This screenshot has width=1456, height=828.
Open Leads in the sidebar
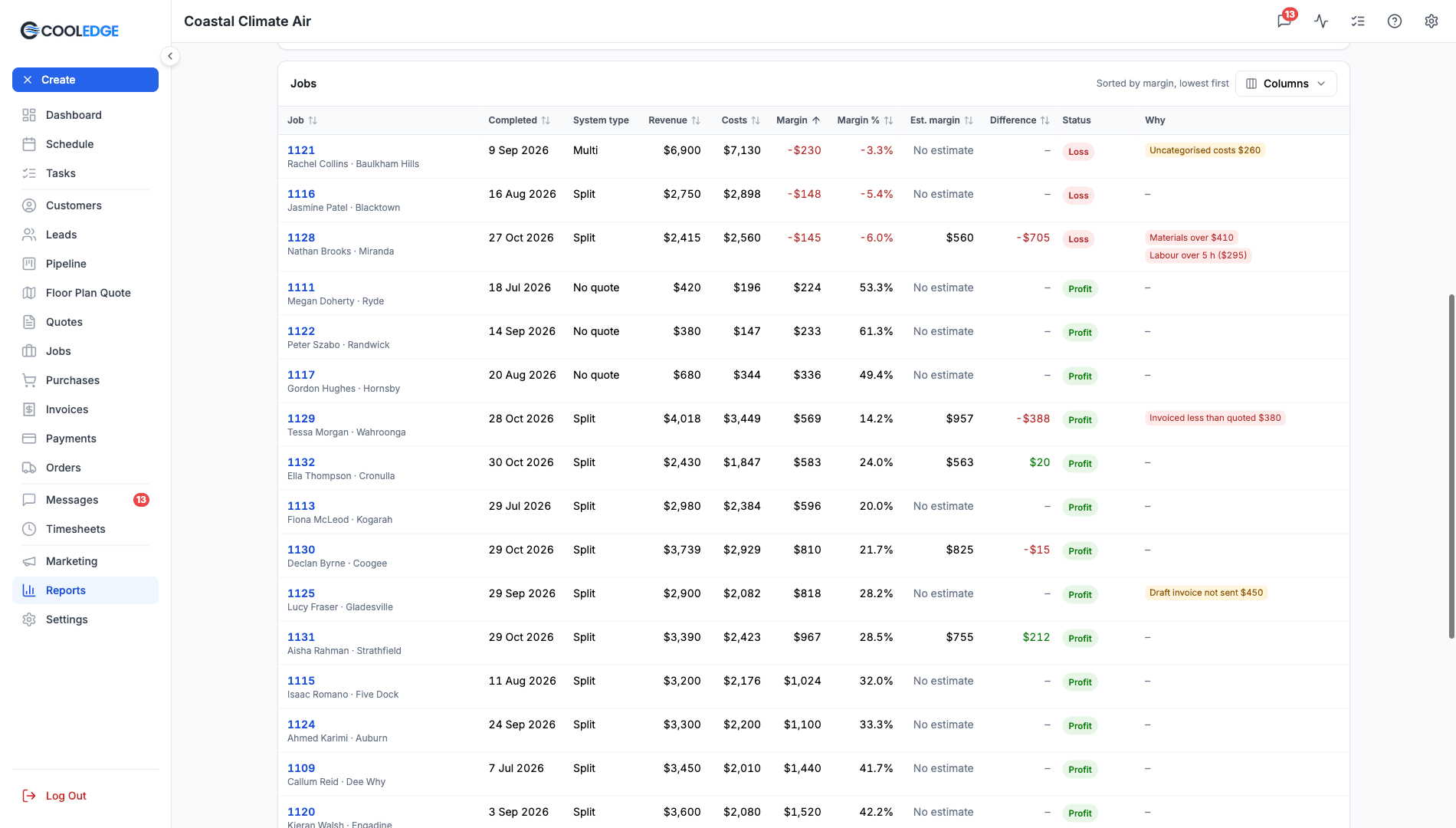pos(85,235)
